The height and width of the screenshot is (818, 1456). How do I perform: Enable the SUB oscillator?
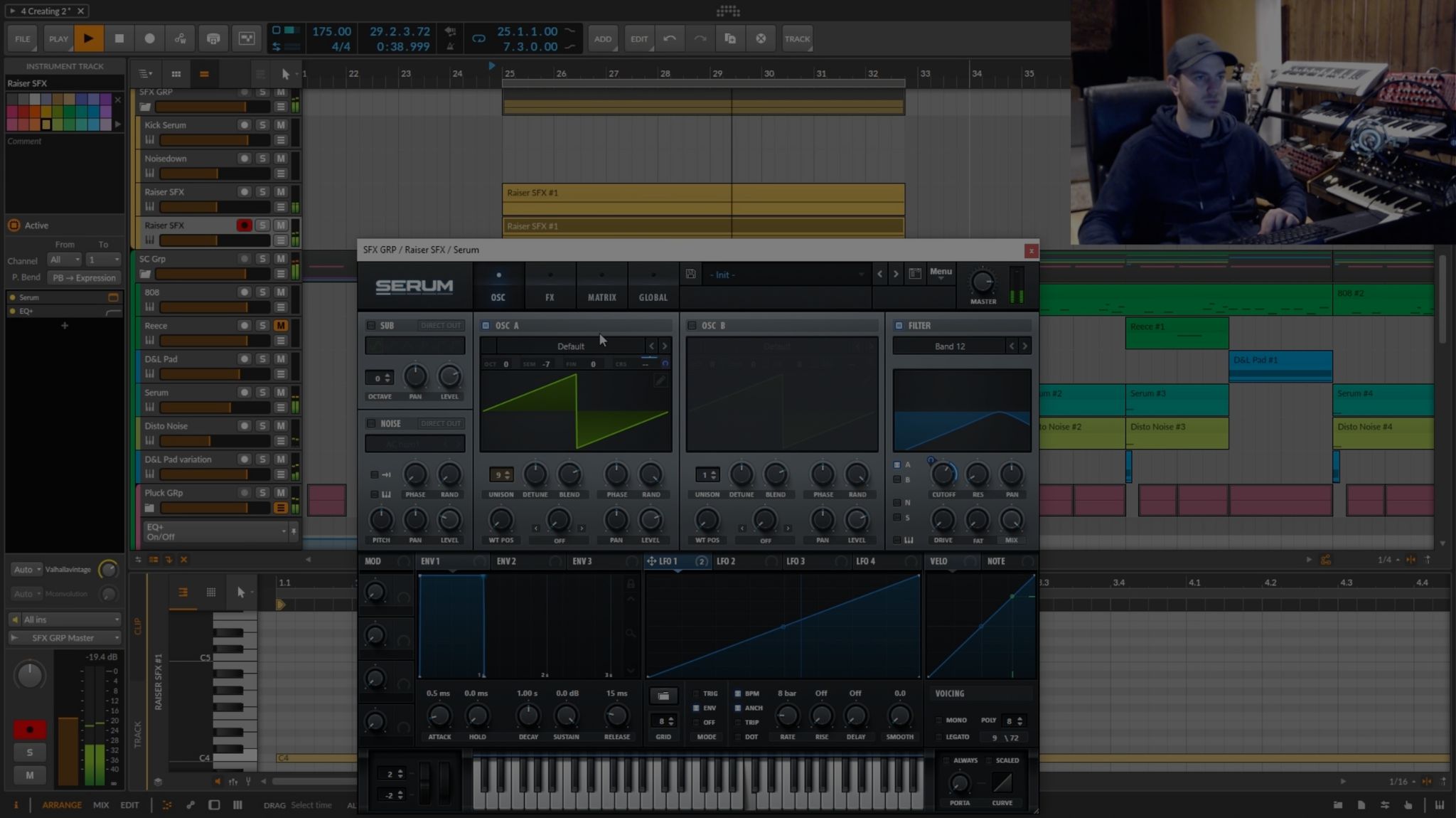(x=371, y=326)
